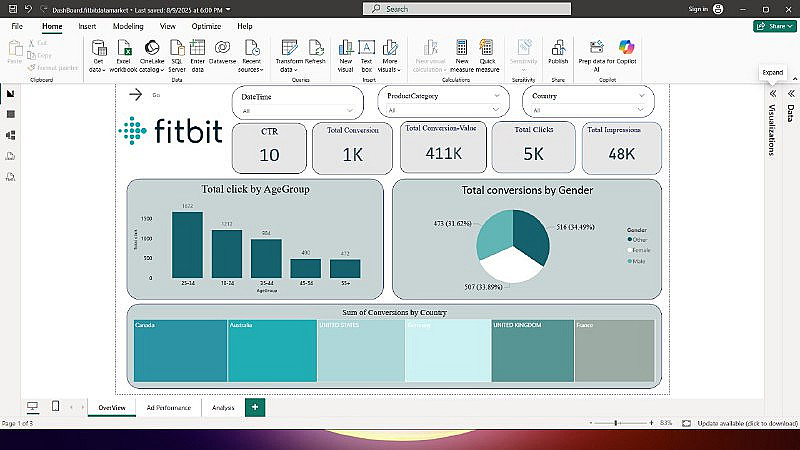The height and width of the screenshot is (450, 800).
Task: Switch to the Insert ribbon tab
Action: pos(87,26)
